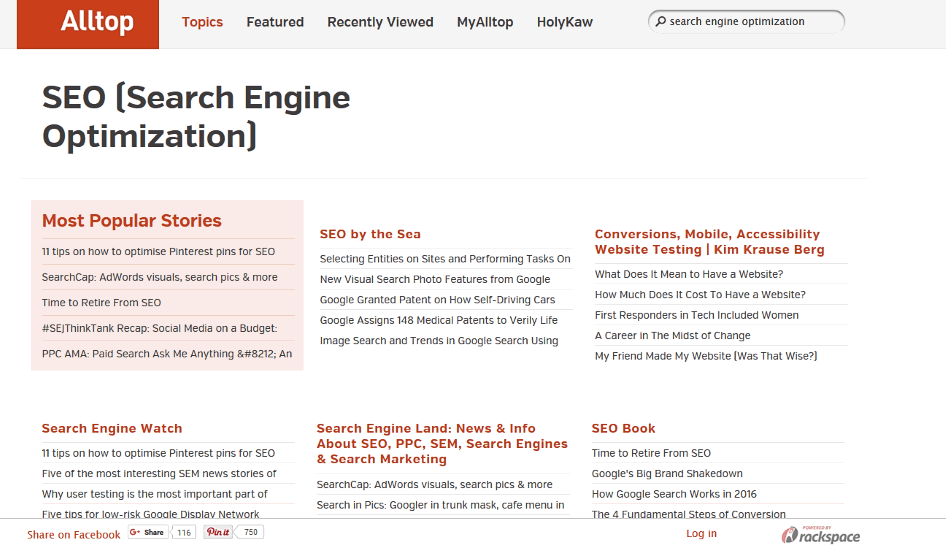This screenshot has width=946, height=551.
Task: Click Share on Facebook
Action: 74,535
